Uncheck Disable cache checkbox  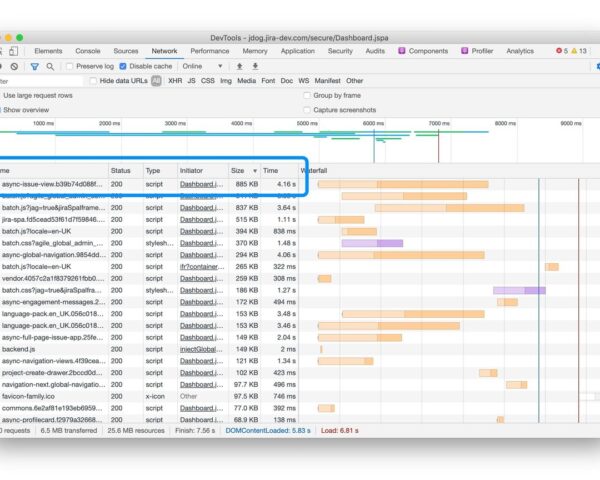pyautogui.click(x=125, y=66)
